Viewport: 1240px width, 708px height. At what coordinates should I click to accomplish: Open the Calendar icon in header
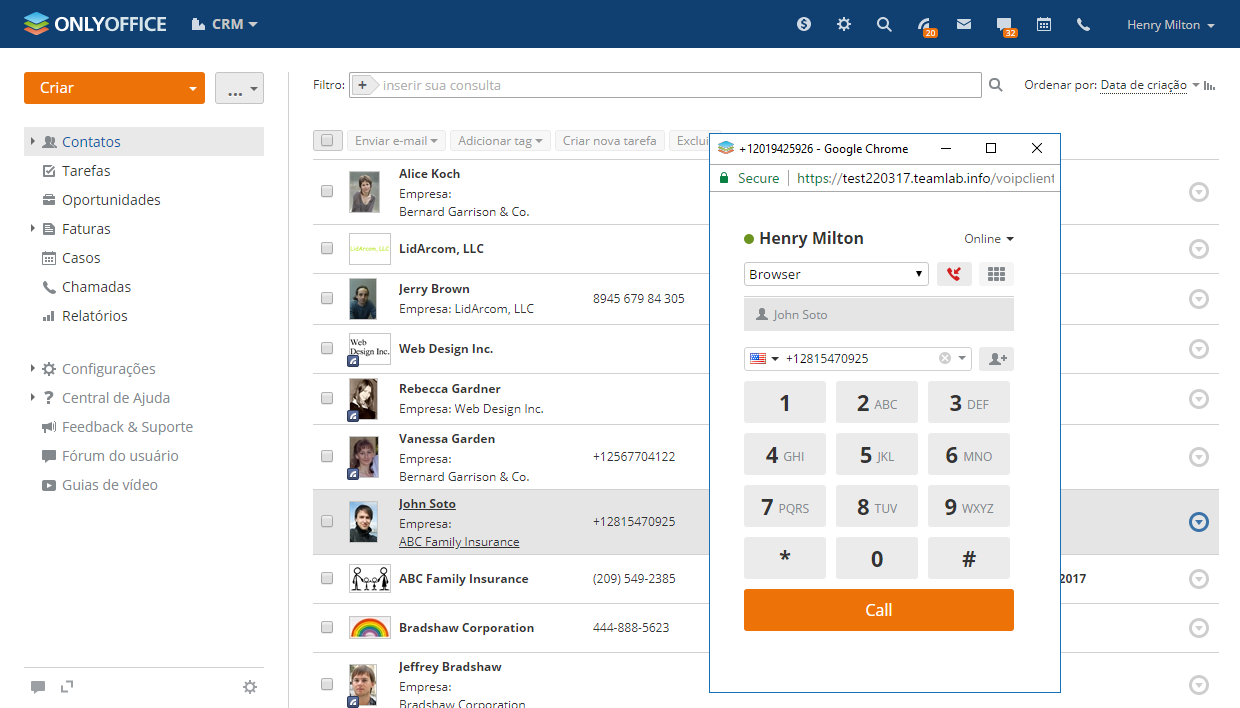[x=1044, y=24]
